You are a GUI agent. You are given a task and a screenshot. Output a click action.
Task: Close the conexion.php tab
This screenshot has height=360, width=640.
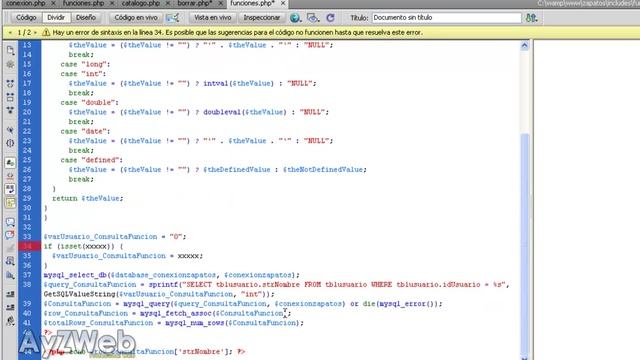click(53, 3)
